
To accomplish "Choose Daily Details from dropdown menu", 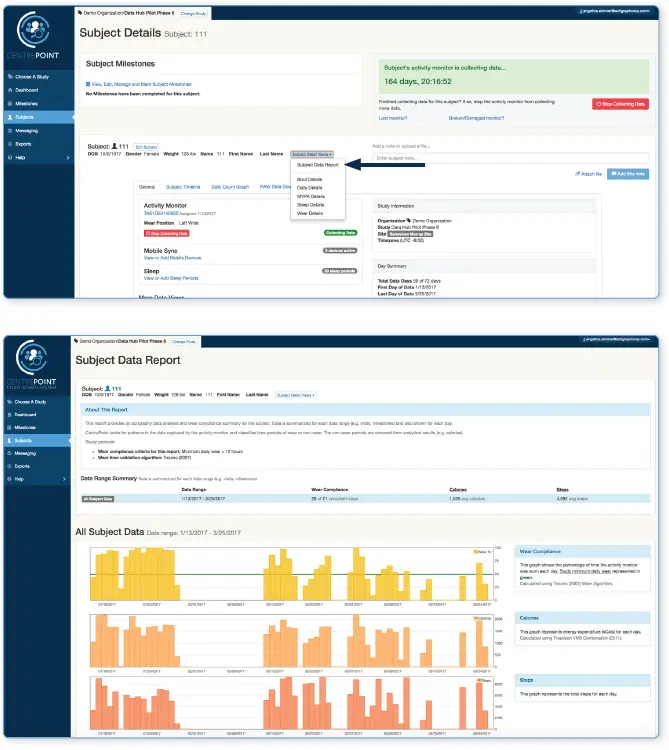I will [x=309, y=188].
